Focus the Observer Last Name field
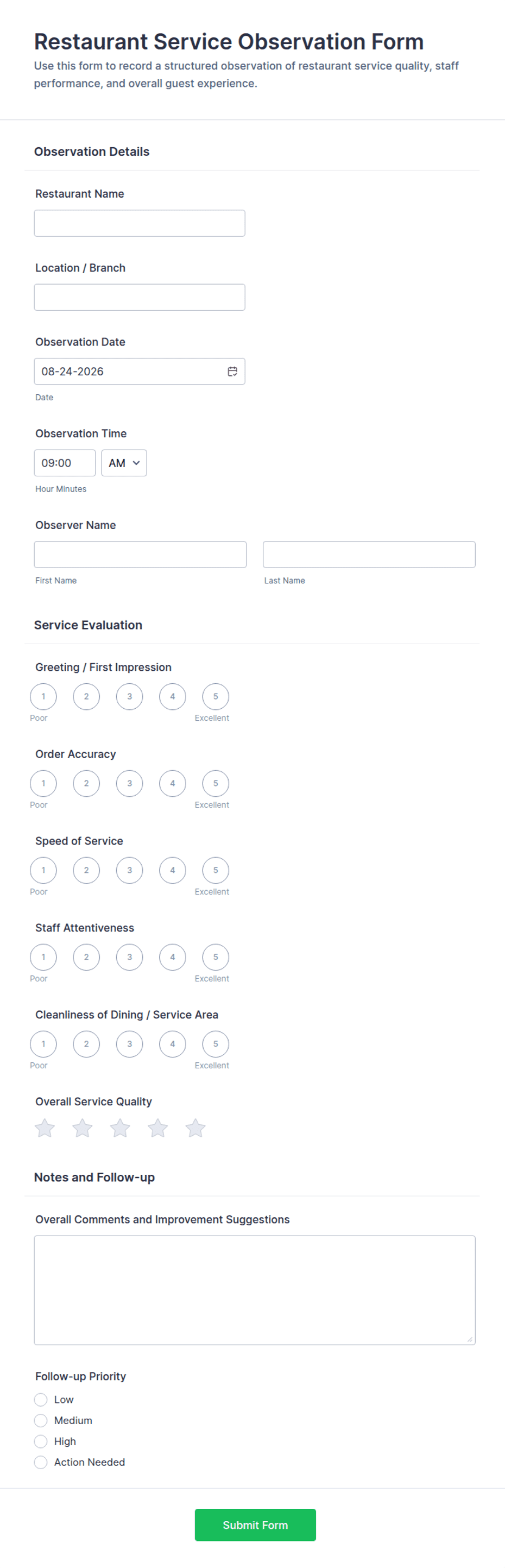Viewport: 505px width, 1568px height. tap(369, 555)
